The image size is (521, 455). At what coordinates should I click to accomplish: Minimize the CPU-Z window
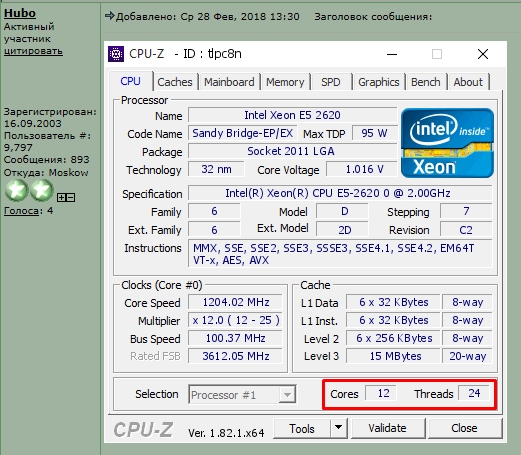392,54
